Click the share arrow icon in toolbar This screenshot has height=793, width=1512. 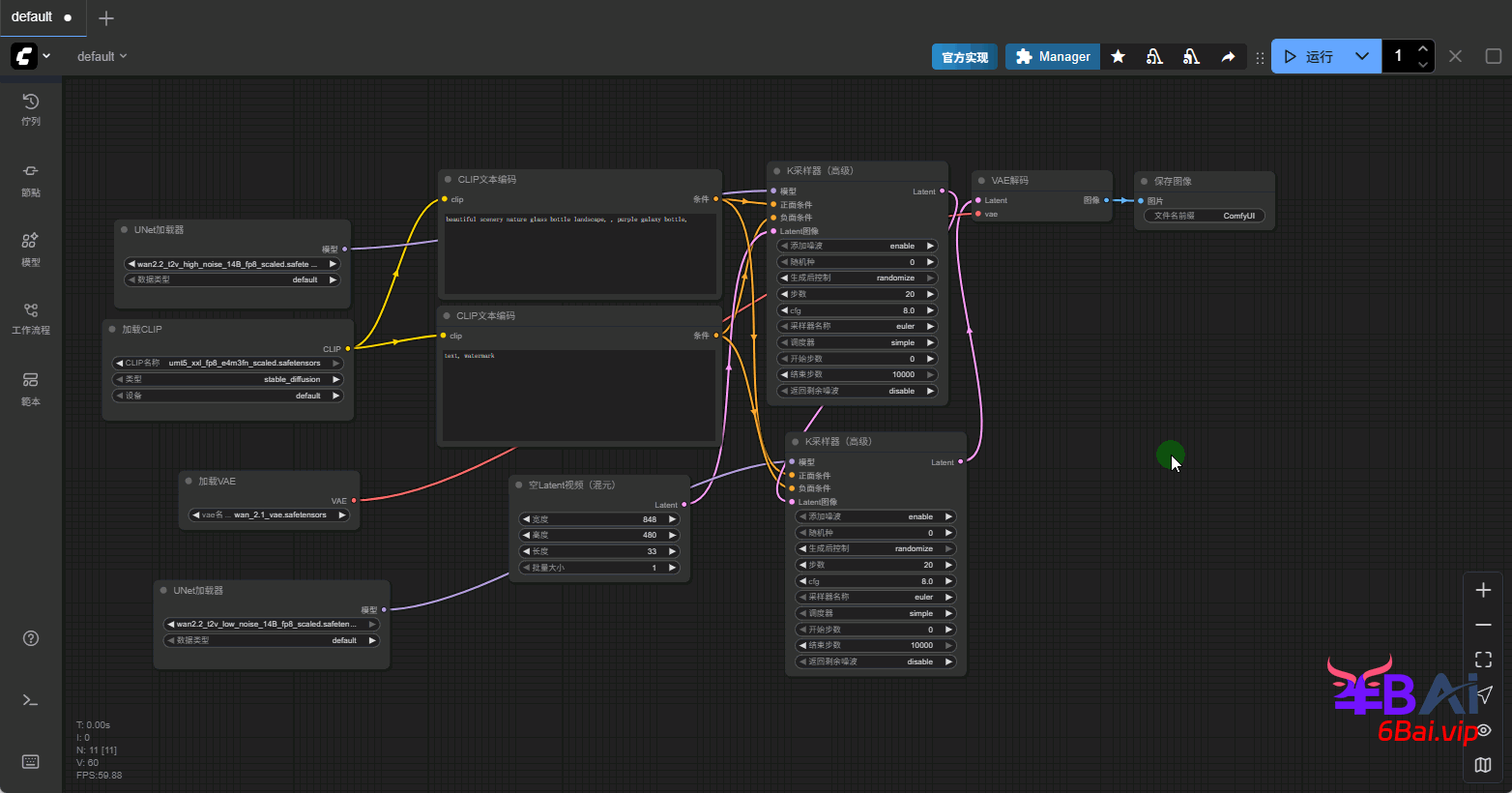(1228, 57)
